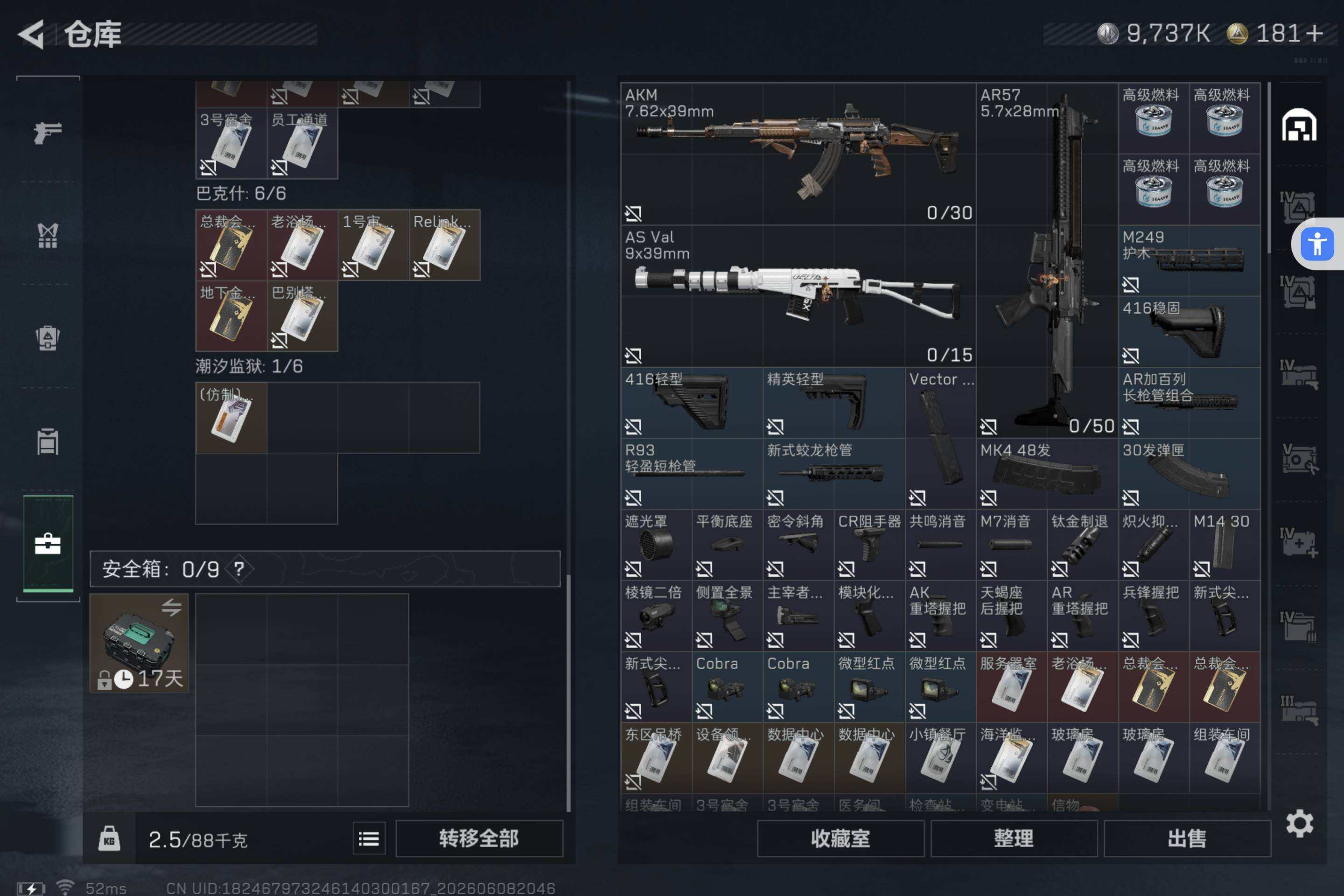Select the AKM 7.62x39mm rifle

798,154
